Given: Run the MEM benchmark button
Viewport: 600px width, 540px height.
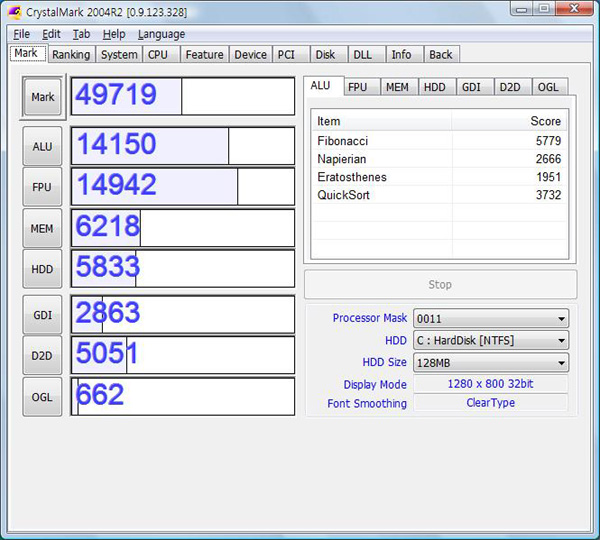Looking at the screenshot, I should (x=42, y=228).
